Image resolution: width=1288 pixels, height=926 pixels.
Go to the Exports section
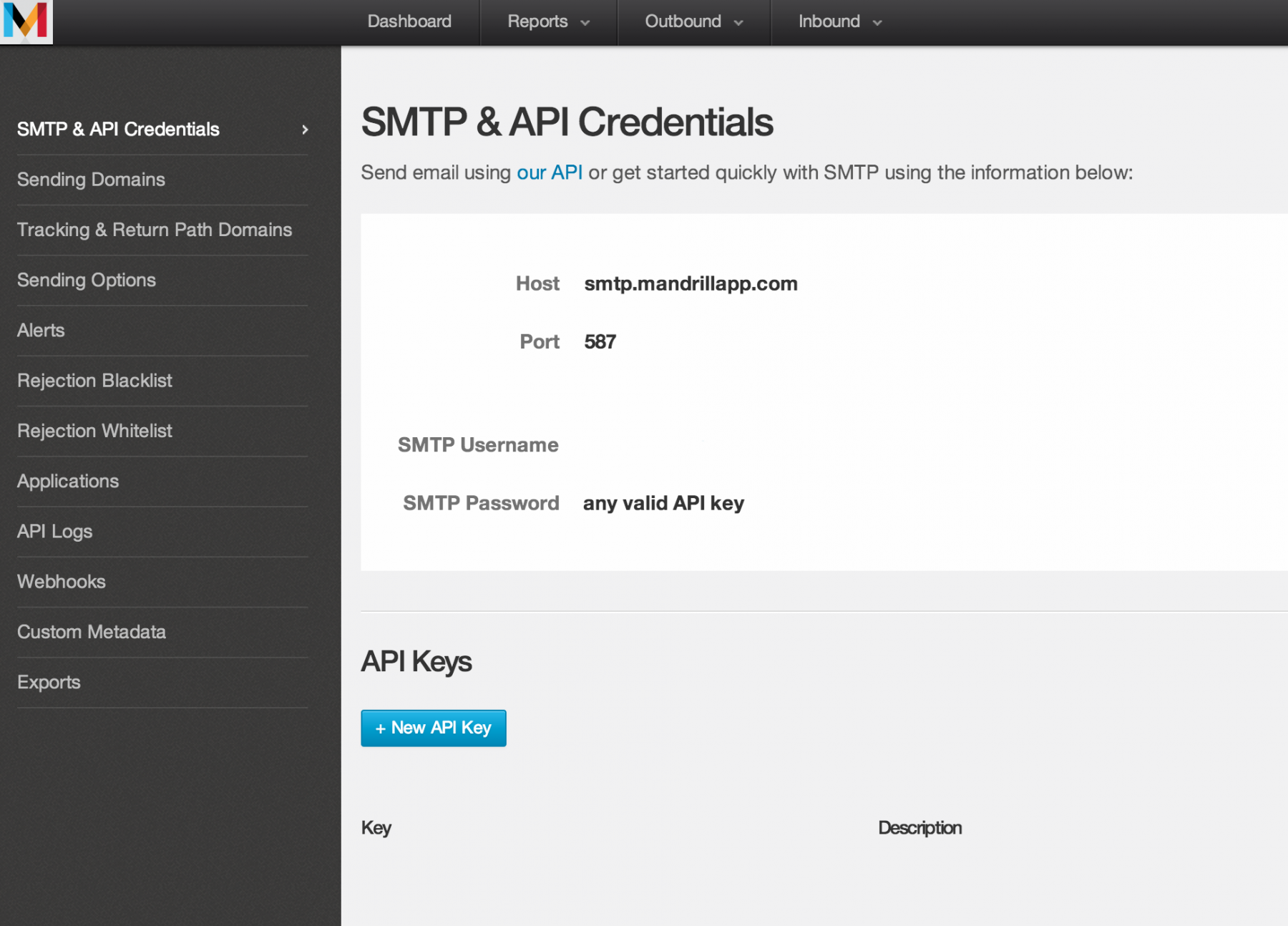[49, 681]
